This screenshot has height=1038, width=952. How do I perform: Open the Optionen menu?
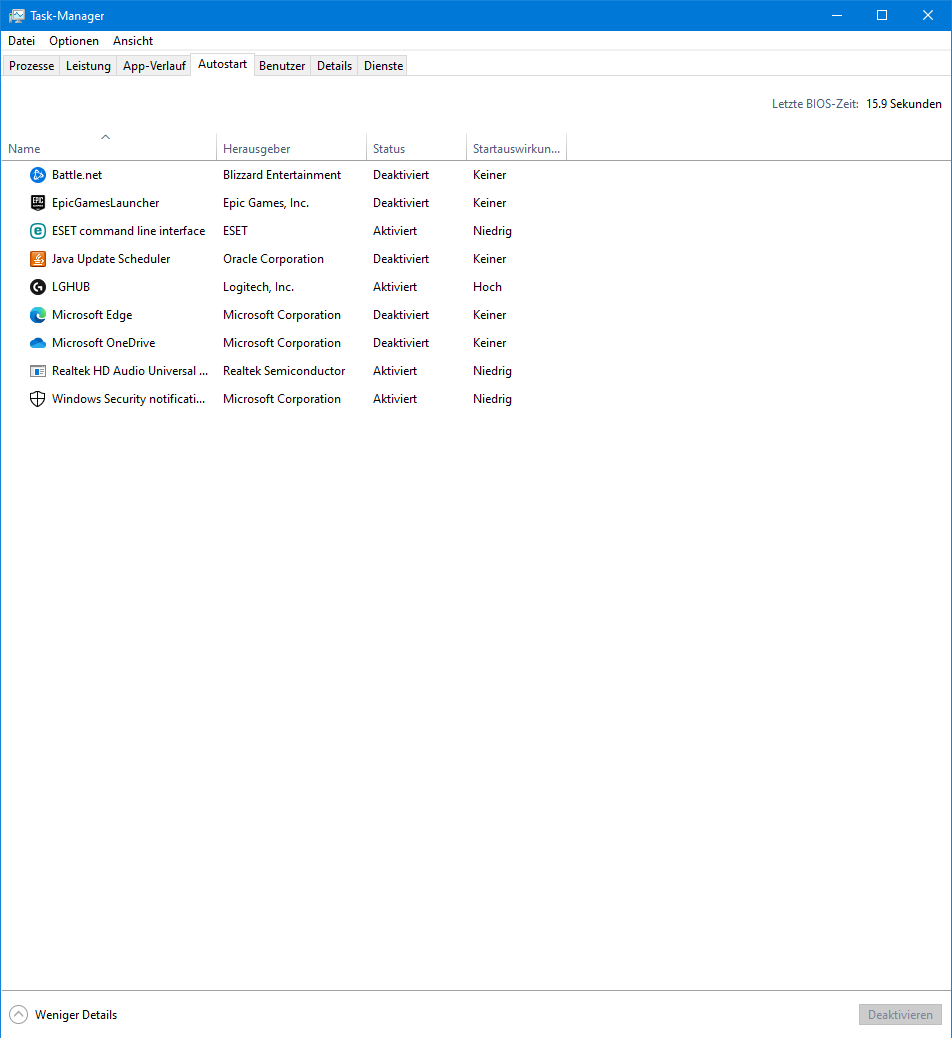tap(73, 40)
